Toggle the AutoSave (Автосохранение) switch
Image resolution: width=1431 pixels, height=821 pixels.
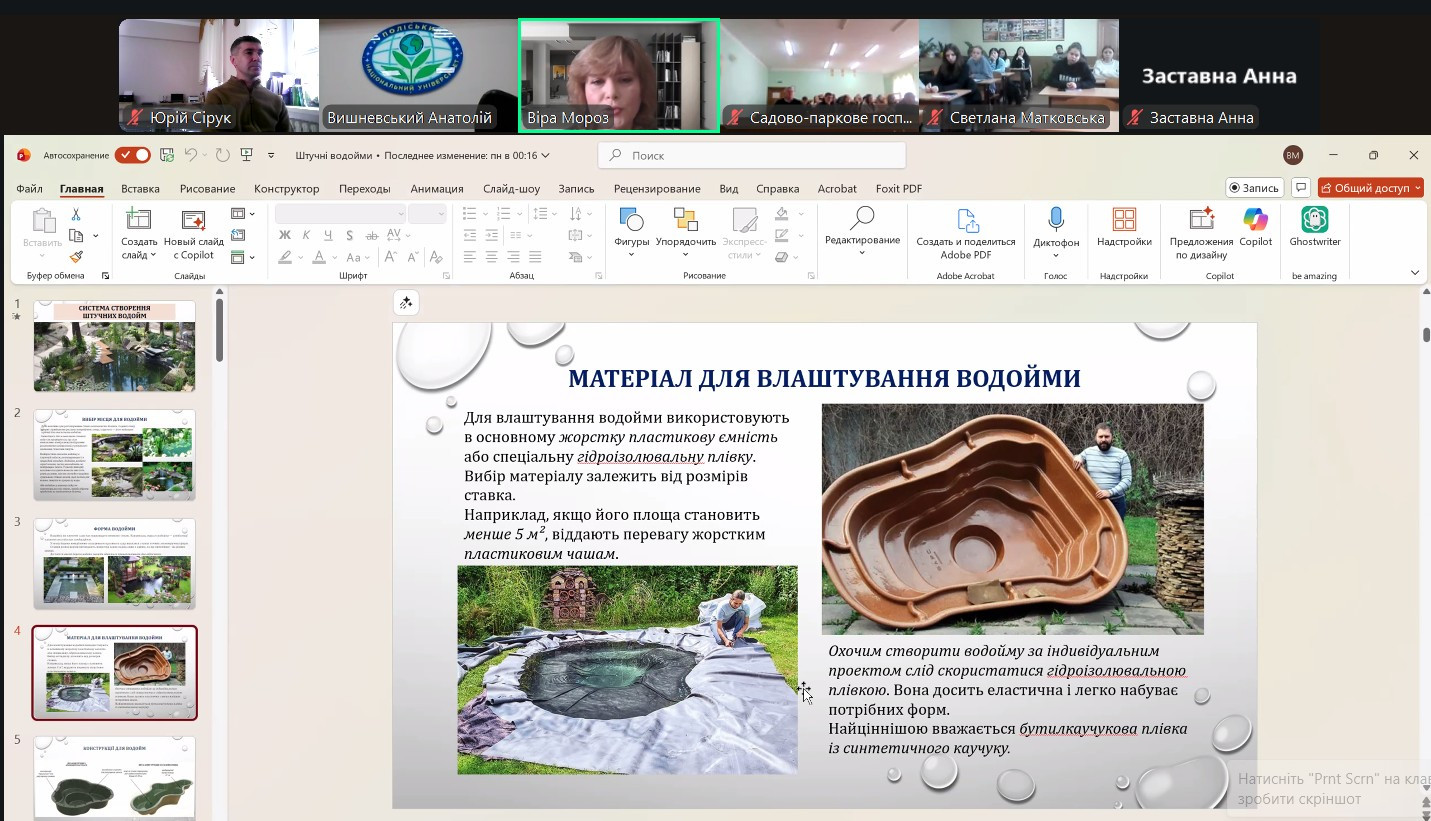[x=132, y=155]
